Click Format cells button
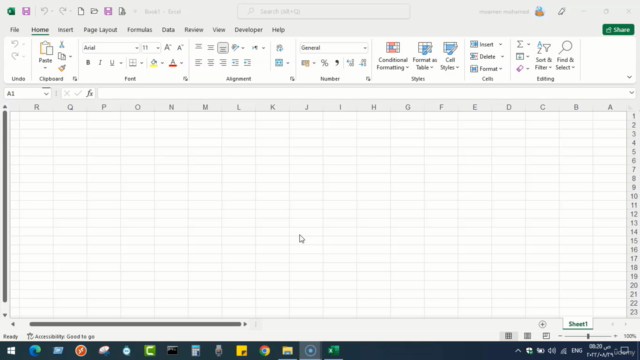 pos(486,69)
